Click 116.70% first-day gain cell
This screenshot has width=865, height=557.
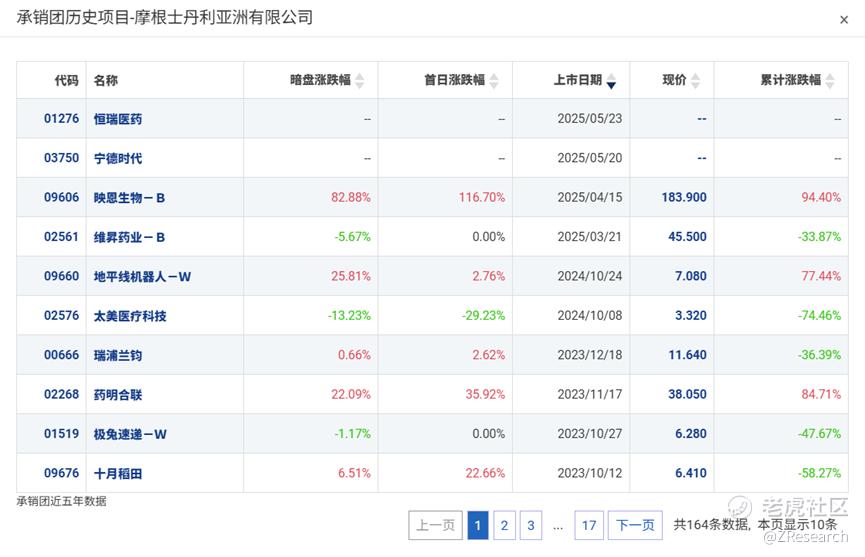tap(482, 197)
